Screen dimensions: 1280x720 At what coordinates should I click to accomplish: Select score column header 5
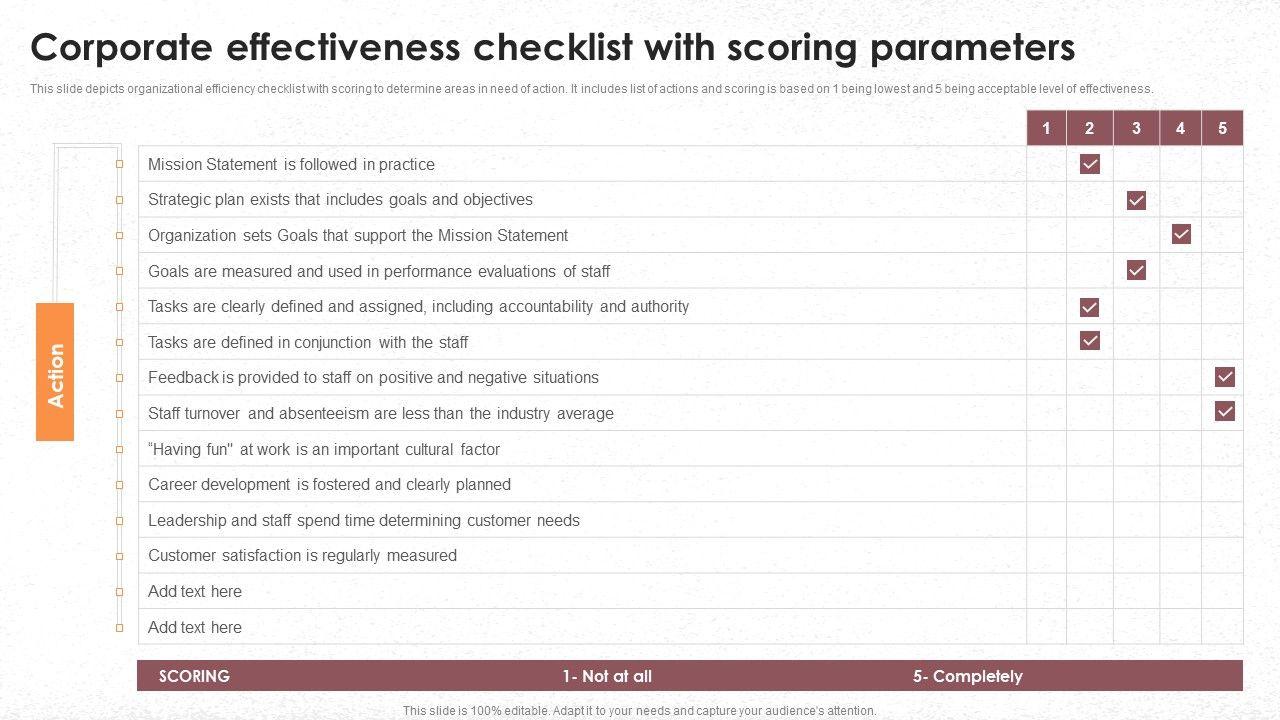[x=1222, y=128]
